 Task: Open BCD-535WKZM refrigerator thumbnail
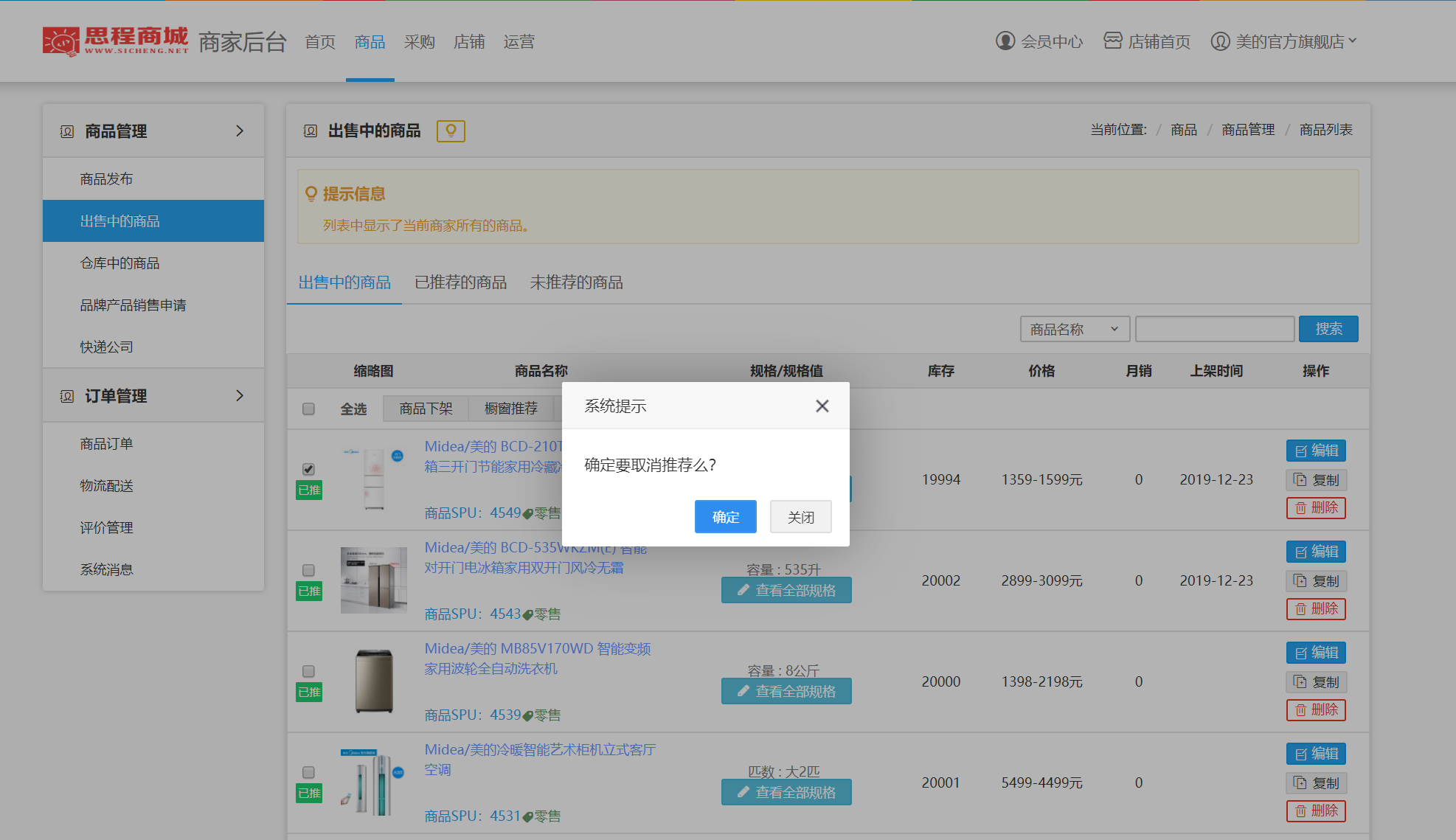[x=374, y=580]
